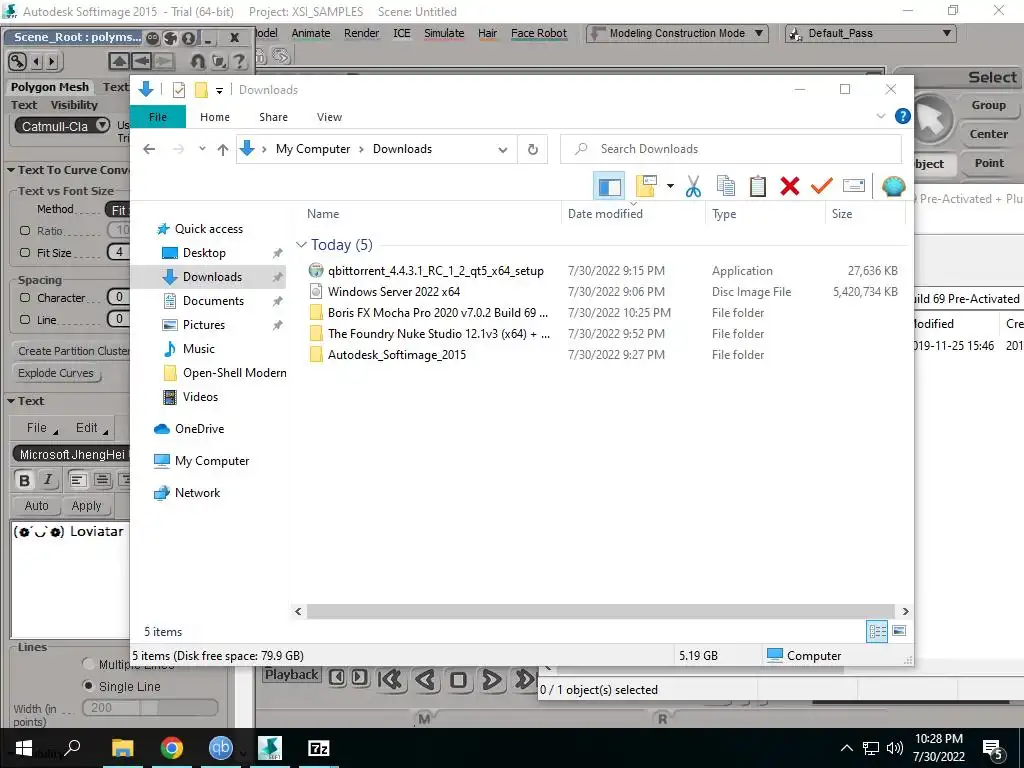
Task: Click the blue Explorer help icon
Action: (903, 116)
